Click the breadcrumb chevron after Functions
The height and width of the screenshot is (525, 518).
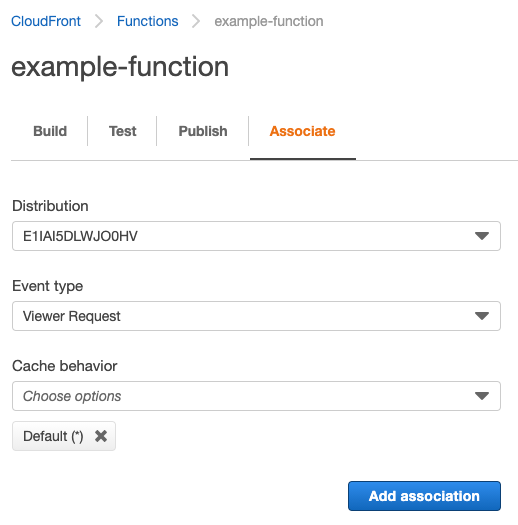[196, 21]
